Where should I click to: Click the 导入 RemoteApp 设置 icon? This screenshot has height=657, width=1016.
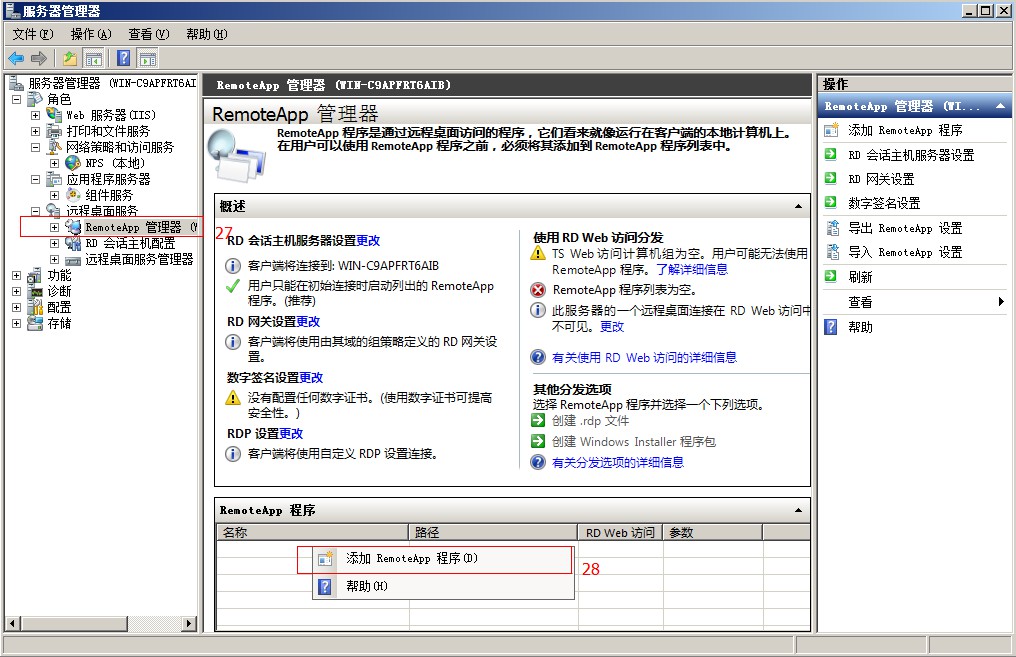(x=832, y=251)
